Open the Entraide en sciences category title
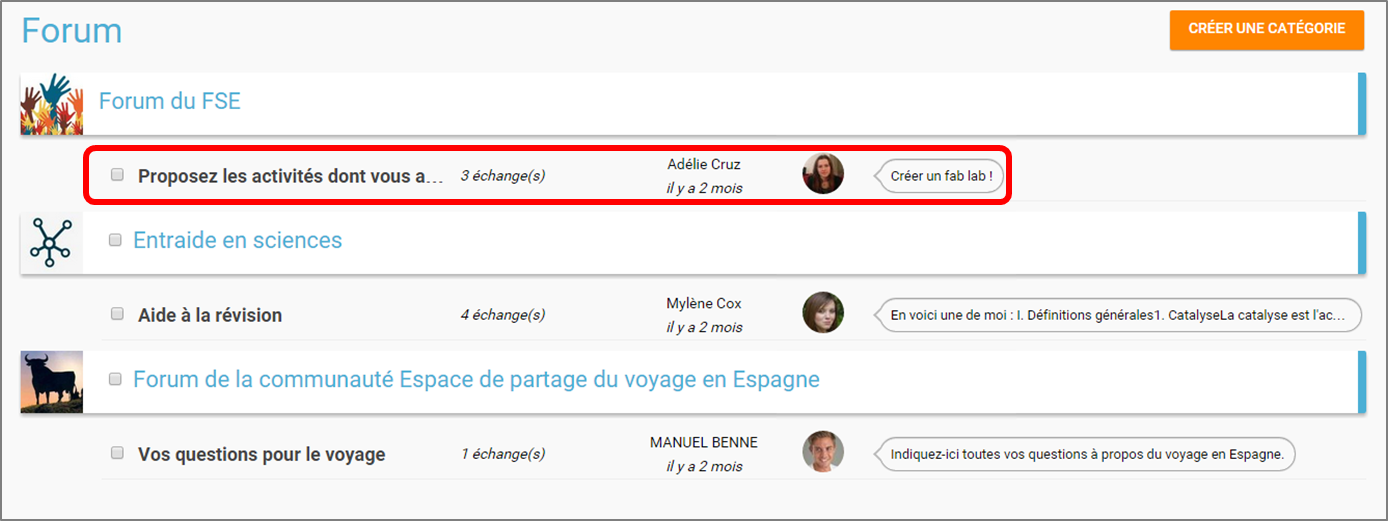1388x521 pixels. click(237, 240)
